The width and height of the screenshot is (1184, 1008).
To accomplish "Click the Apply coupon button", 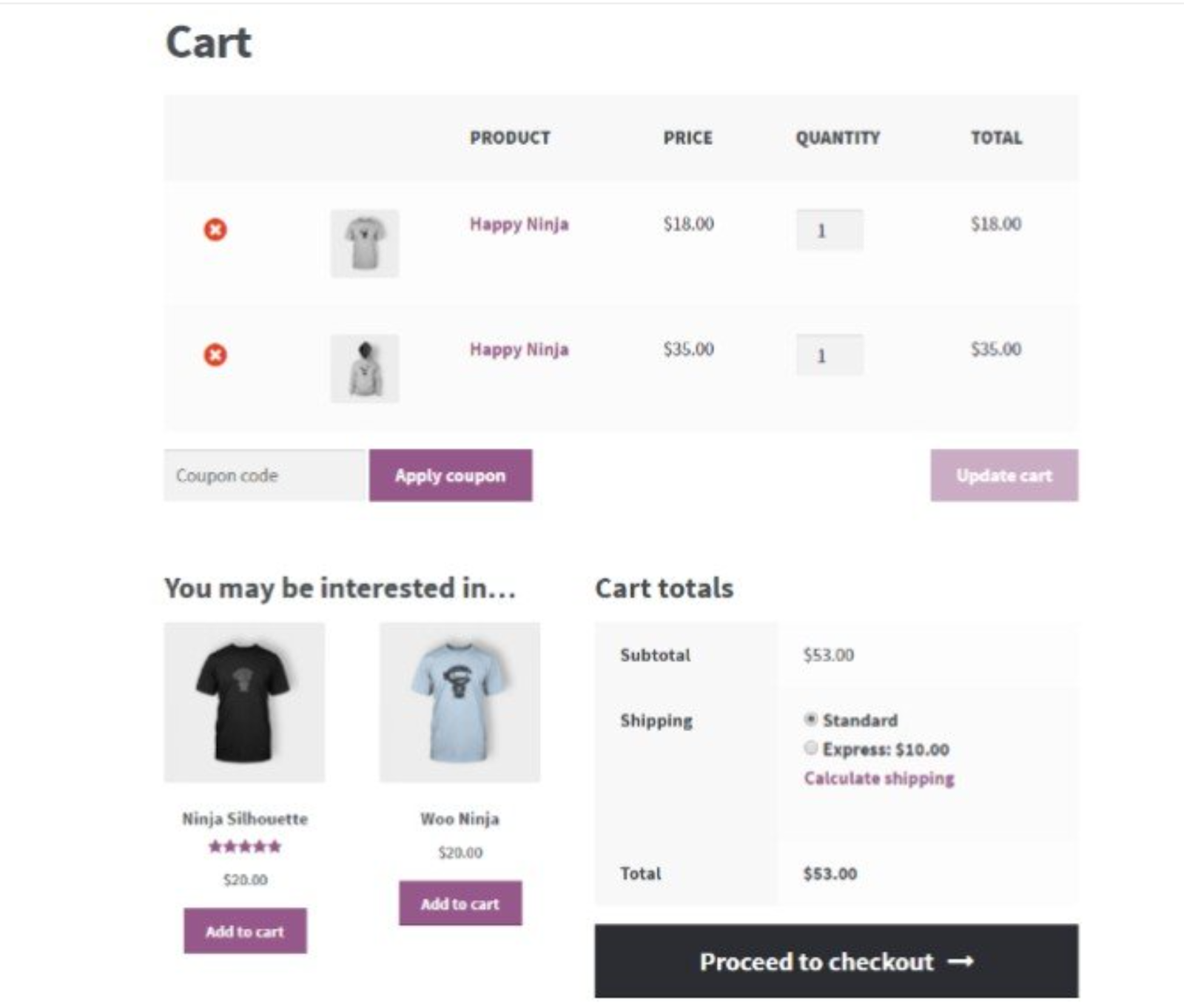I will [x=451, y=475].
